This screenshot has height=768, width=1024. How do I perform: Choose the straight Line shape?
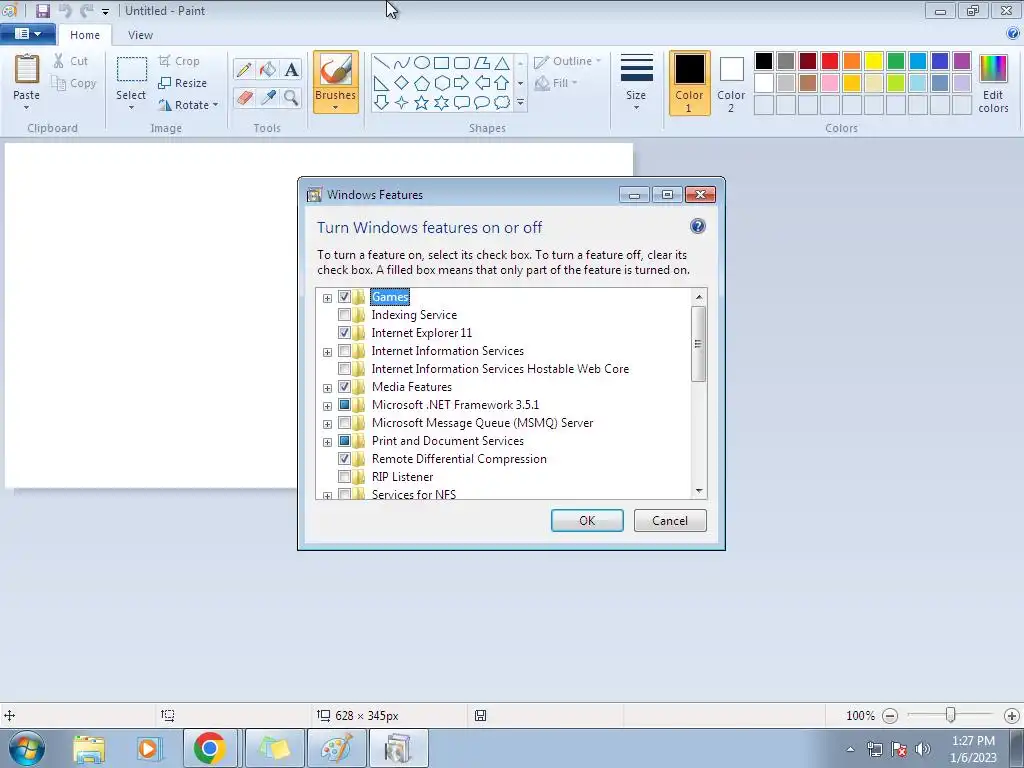[x=382, y=63]
